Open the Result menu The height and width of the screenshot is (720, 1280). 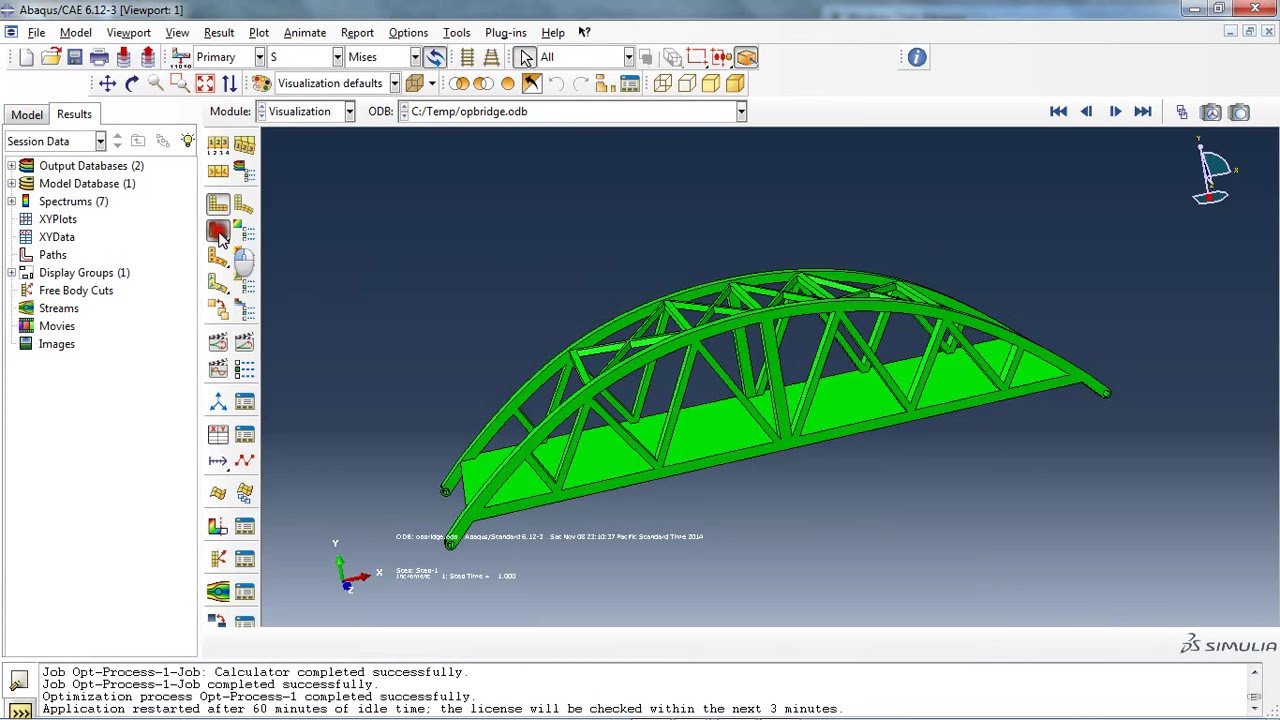click(219, 33)
